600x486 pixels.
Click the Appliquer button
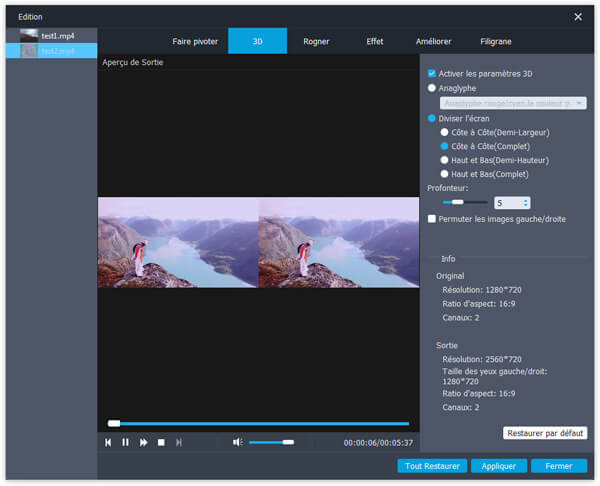(498, 466)
